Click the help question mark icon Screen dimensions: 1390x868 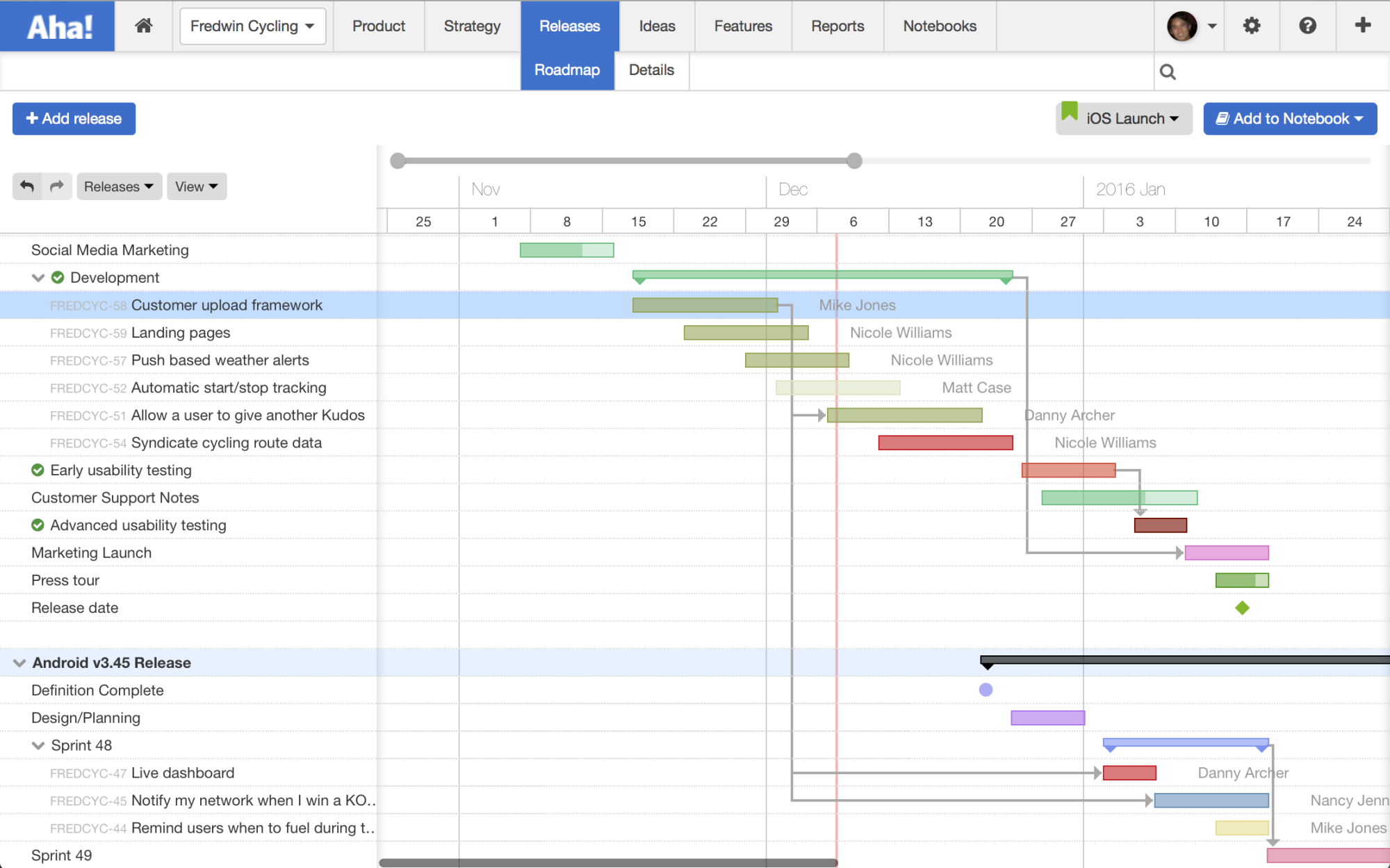(x=1307, y=25)
